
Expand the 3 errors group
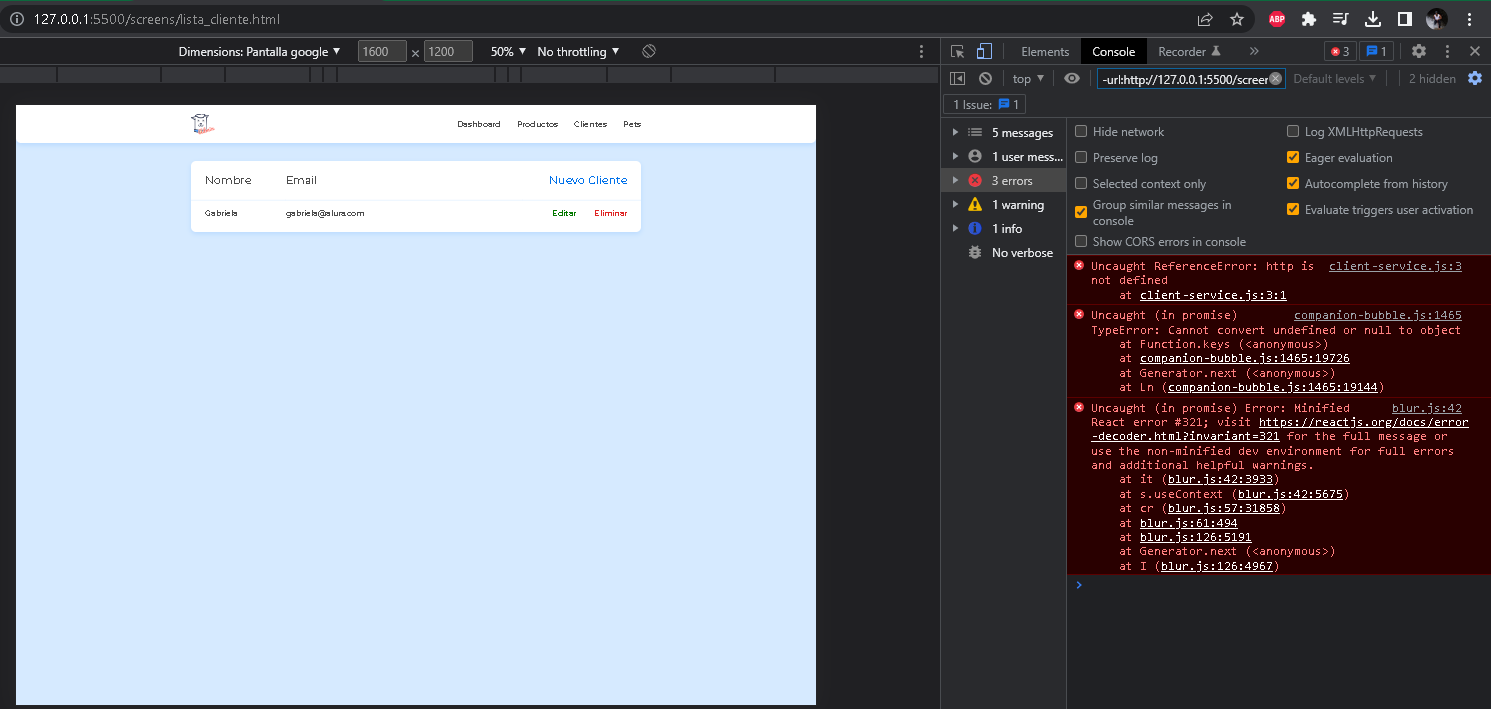[x=955, y=180]
